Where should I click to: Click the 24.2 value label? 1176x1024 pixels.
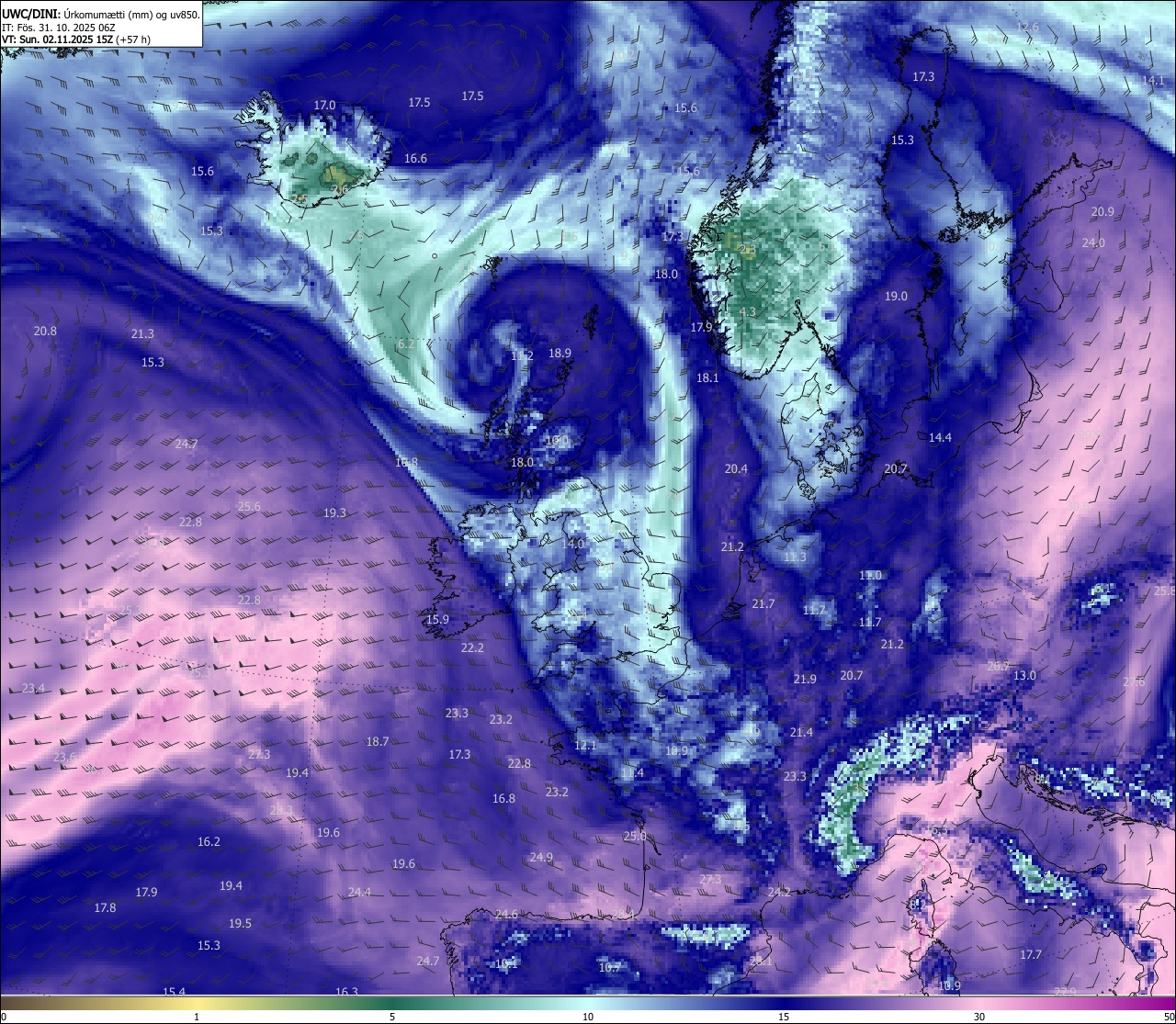[x=779, y=893]
